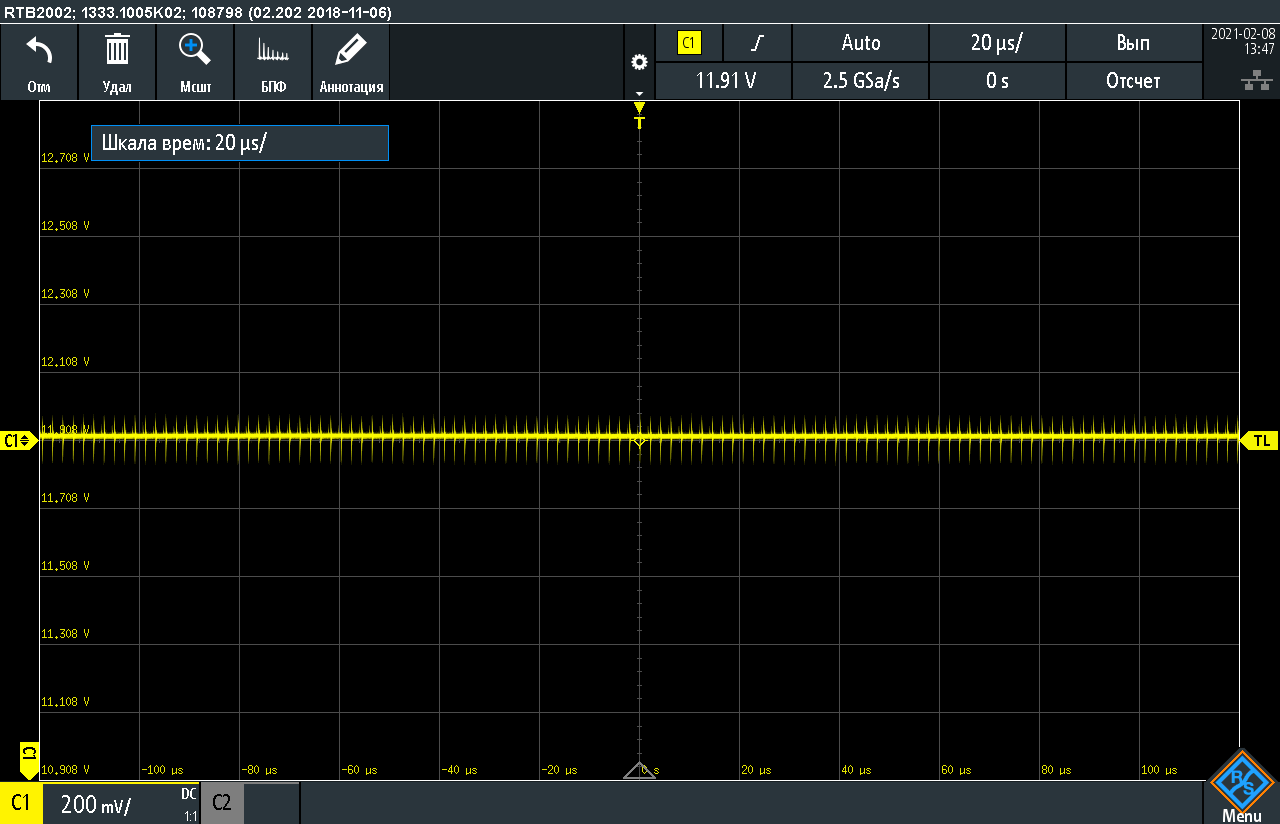Open the Rohde & Schwarz Menu button
This screenshot has width=1280, height=824.
[x=1241, y=787]
